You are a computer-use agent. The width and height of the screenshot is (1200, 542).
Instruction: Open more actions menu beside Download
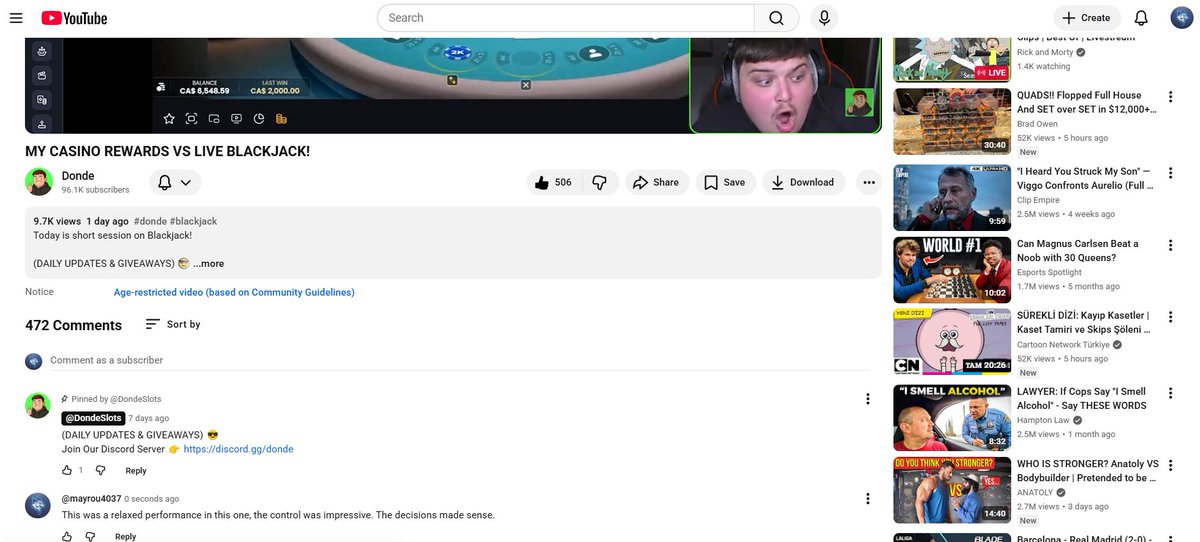click(x=869, y=182)
